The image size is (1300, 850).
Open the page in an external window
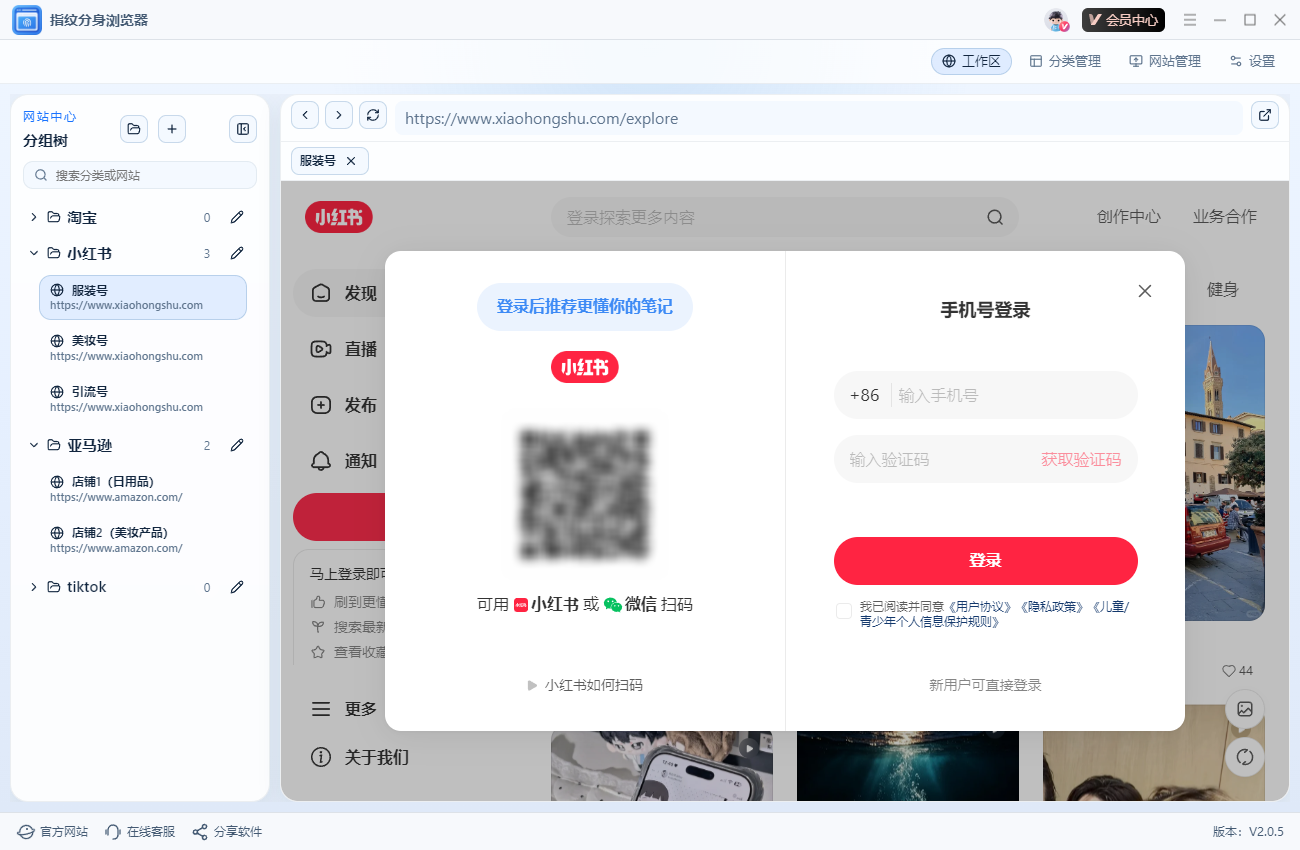[1265, 115]
